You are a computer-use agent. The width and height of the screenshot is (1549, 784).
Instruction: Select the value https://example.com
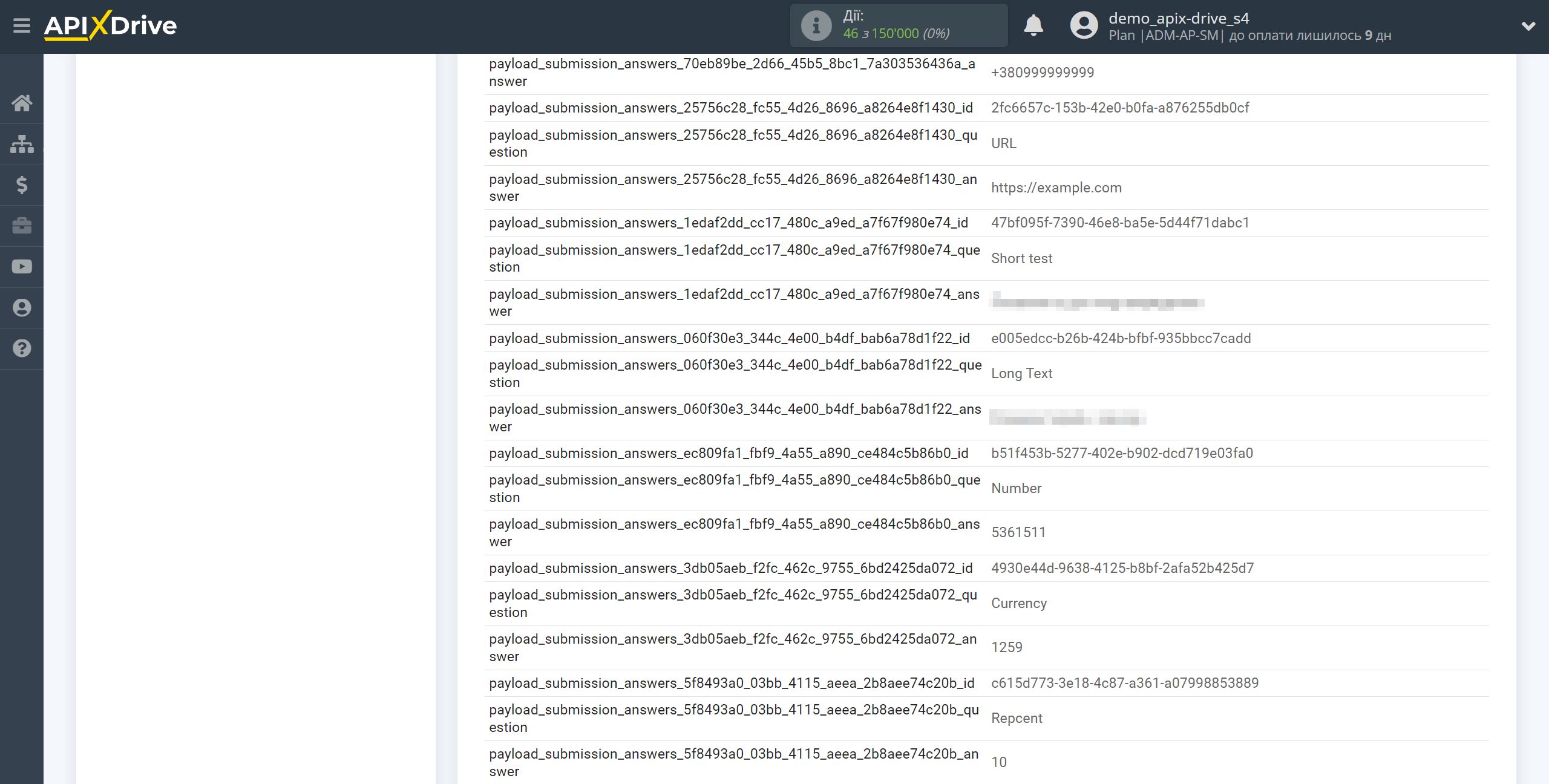point(1056,188)
